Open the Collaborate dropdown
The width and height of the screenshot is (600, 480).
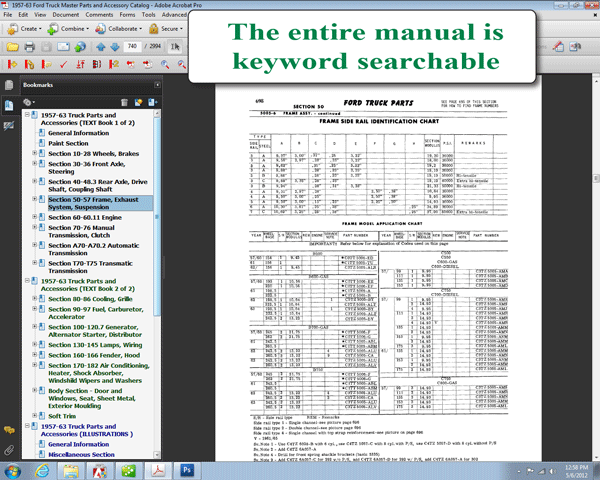point(118,29)
